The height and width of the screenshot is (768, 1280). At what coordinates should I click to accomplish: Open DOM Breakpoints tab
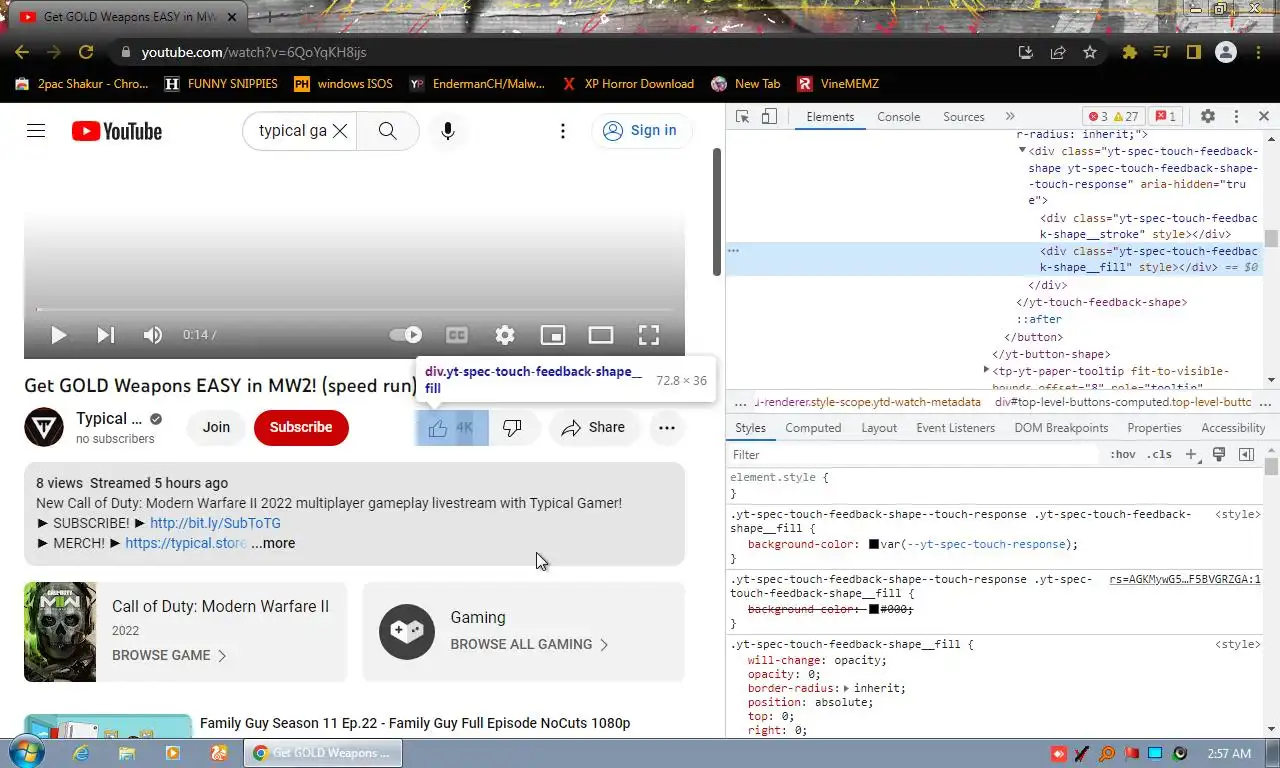point(1061,428)
